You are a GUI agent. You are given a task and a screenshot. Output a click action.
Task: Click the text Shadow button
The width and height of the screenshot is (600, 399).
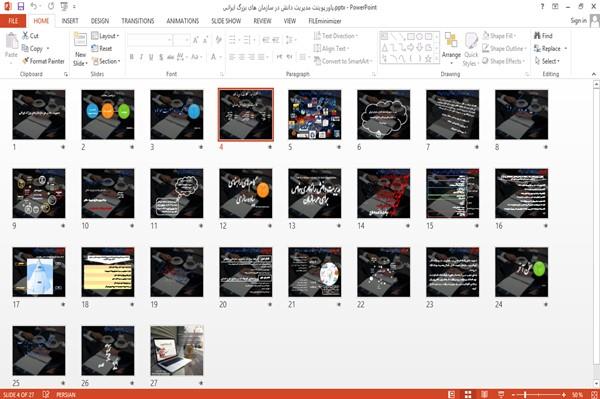click(x=161, y=57)
